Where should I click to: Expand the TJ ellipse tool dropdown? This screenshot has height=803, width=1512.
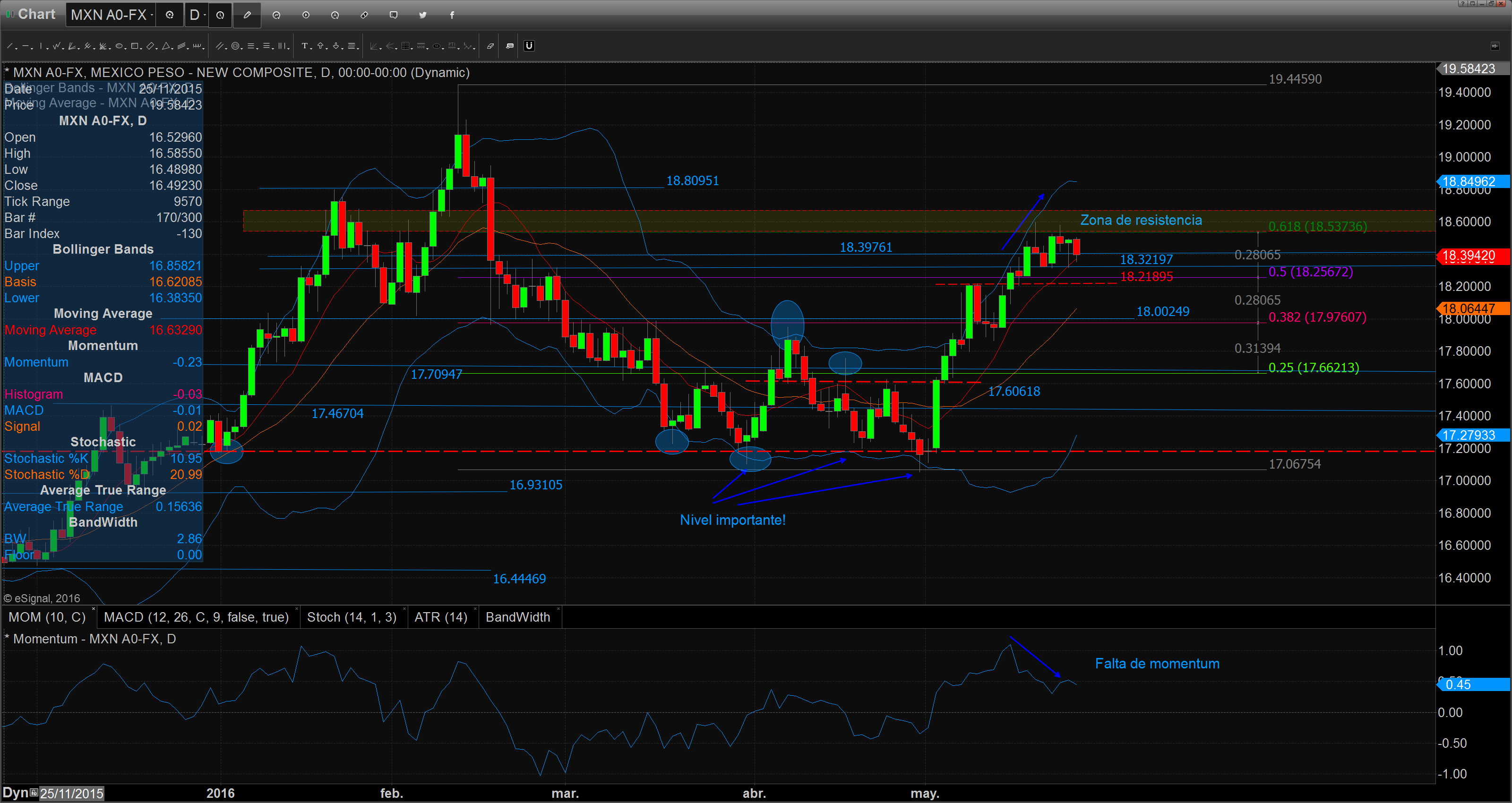(x=443, y=49)
